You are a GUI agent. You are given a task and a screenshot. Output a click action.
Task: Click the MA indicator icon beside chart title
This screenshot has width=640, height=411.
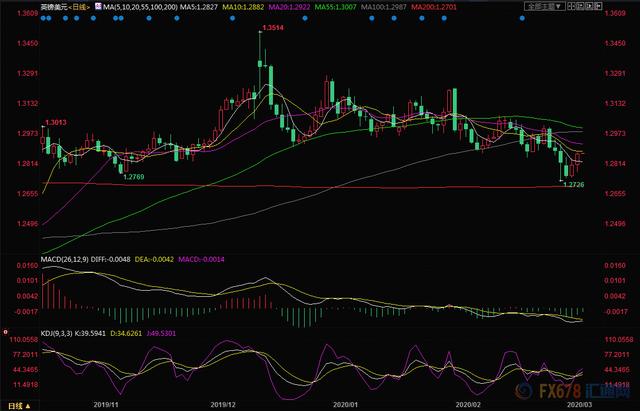(x=96, y=6)
